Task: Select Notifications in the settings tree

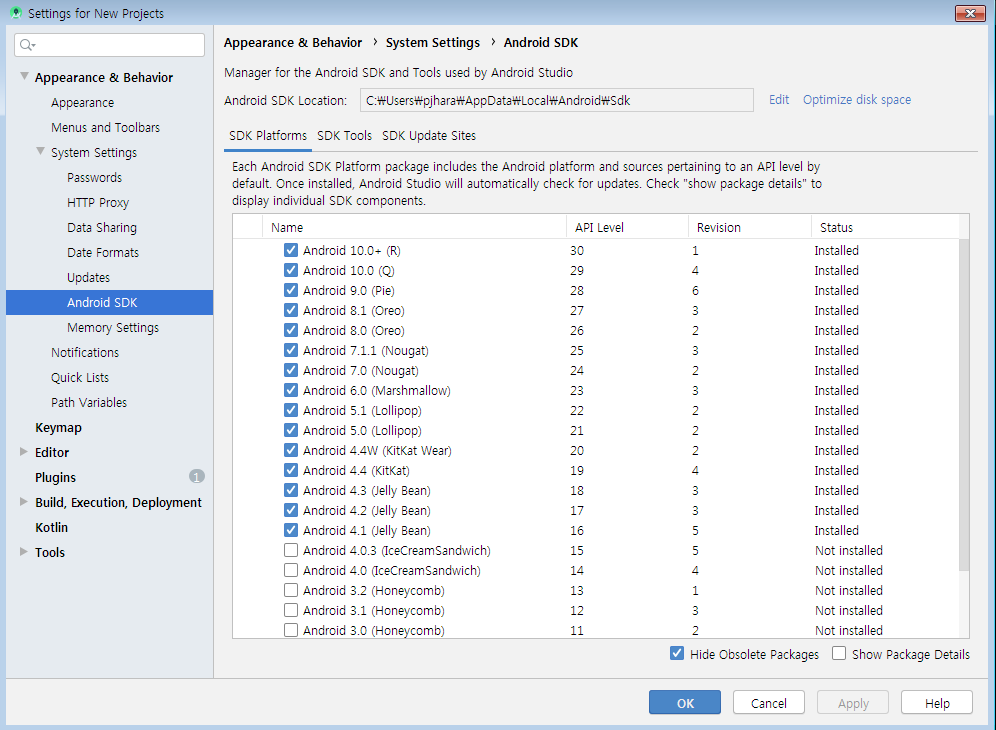Action: [x=85, y=352]
